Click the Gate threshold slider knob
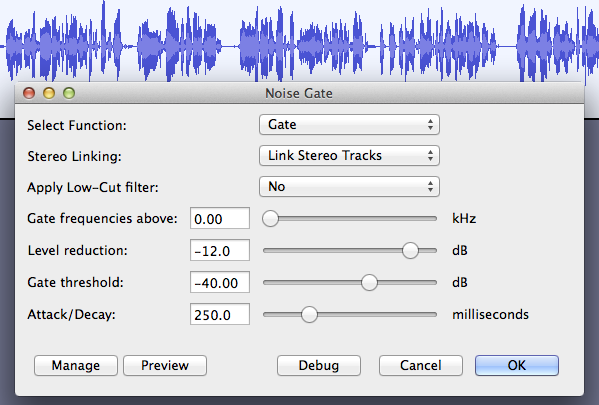 [369, 283]
